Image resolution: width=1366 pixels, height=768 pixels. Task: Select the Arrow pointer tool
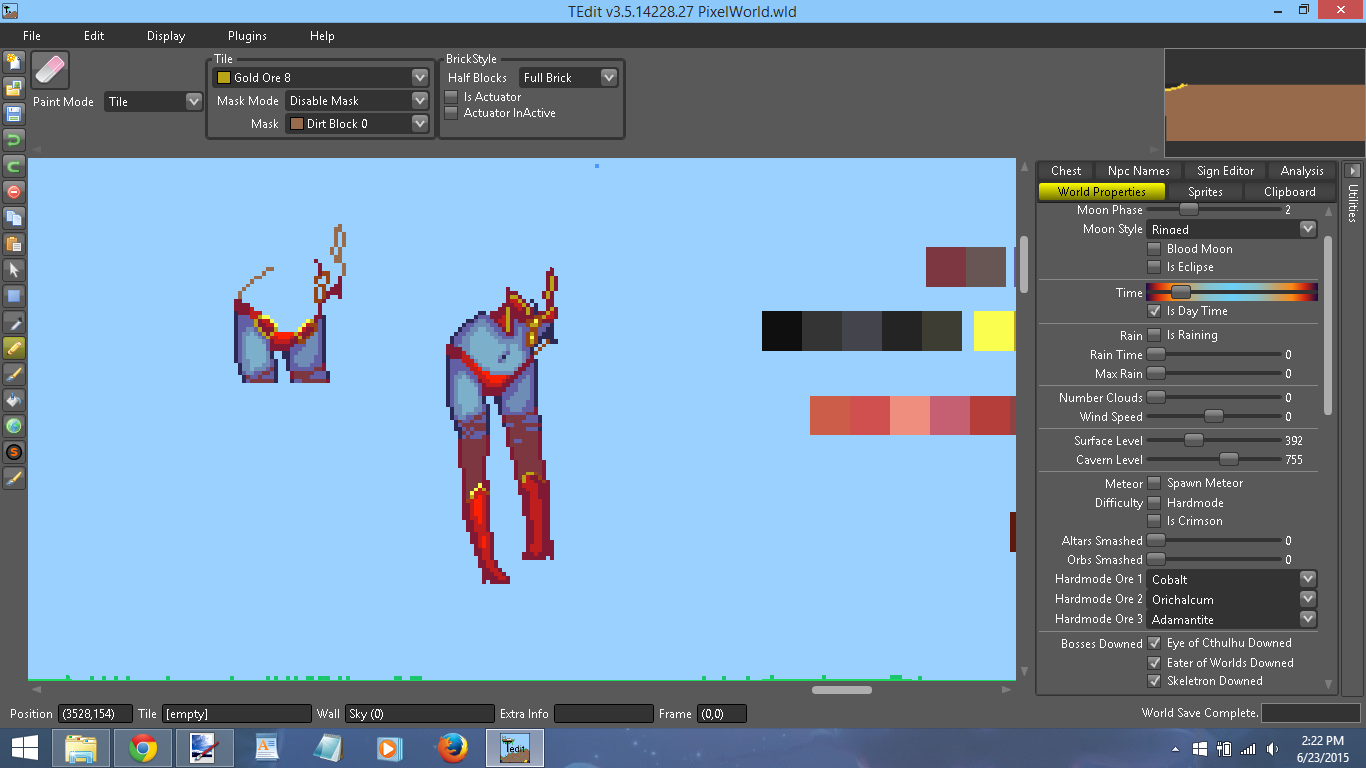[x=14, y=270]
